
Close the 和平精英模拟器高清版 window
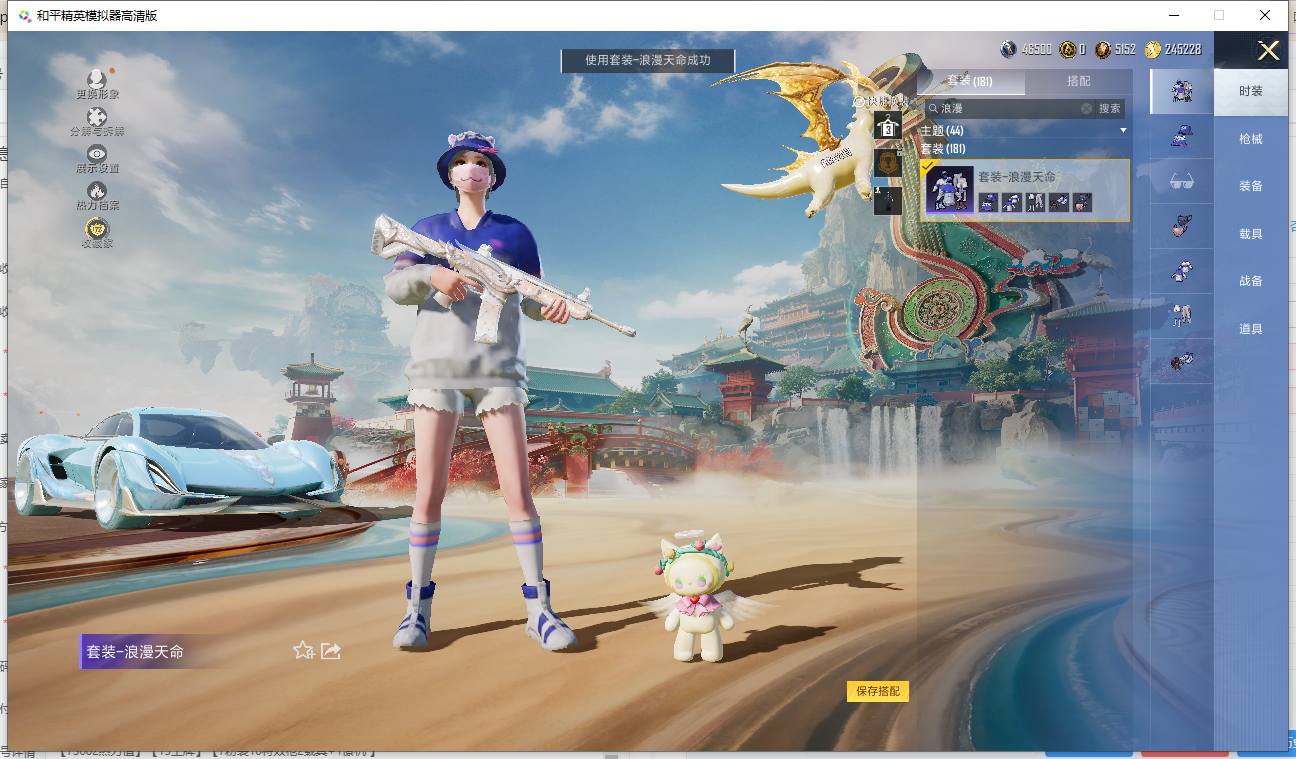1266,15
